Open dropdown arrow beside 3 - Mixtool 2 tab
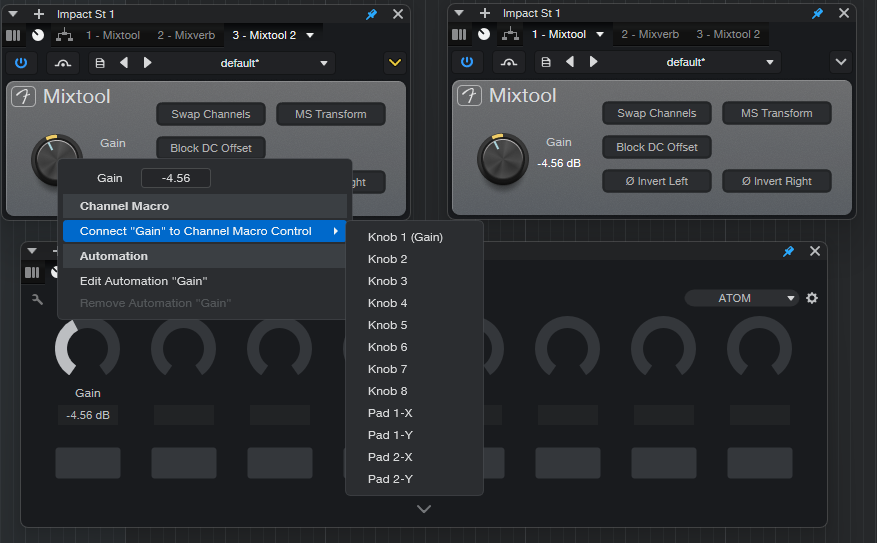This screenshot has height=543, width=877. (310, 35)
